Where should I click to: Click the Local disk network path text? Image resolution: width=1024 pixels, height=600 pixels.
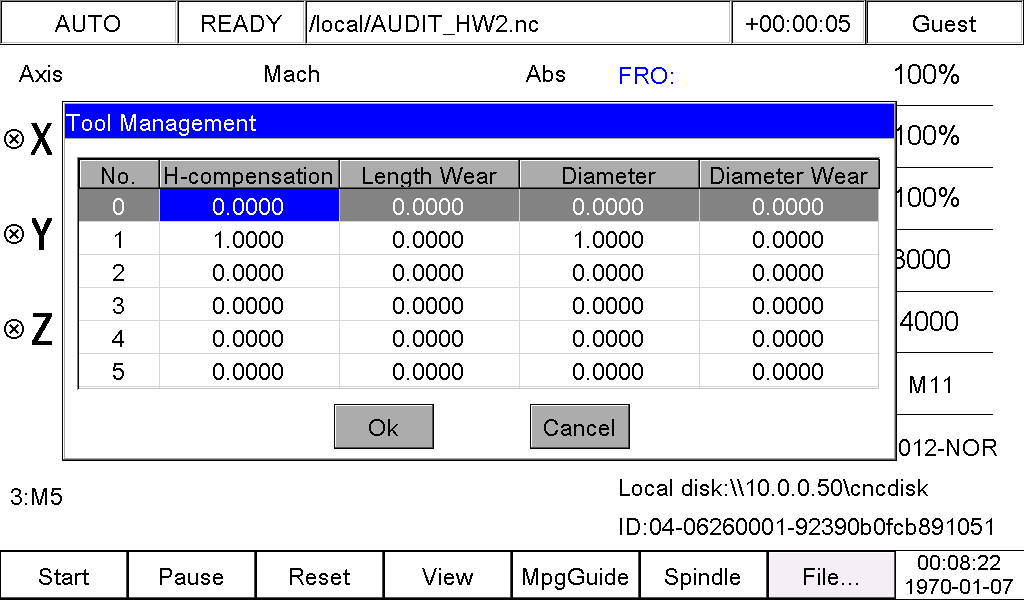773,488
